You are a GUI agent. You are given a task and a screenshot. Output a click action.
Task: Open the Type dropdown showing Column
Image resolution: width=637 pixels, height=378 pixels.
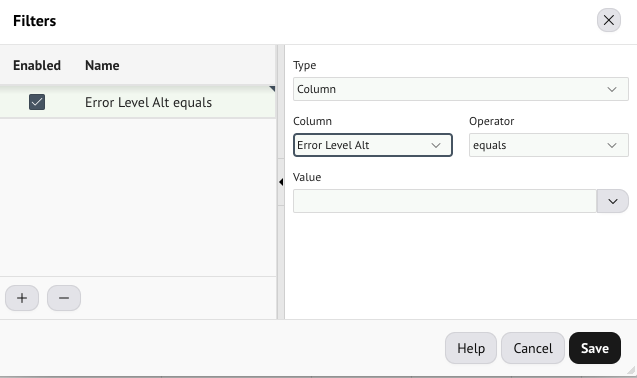point(461,89)
